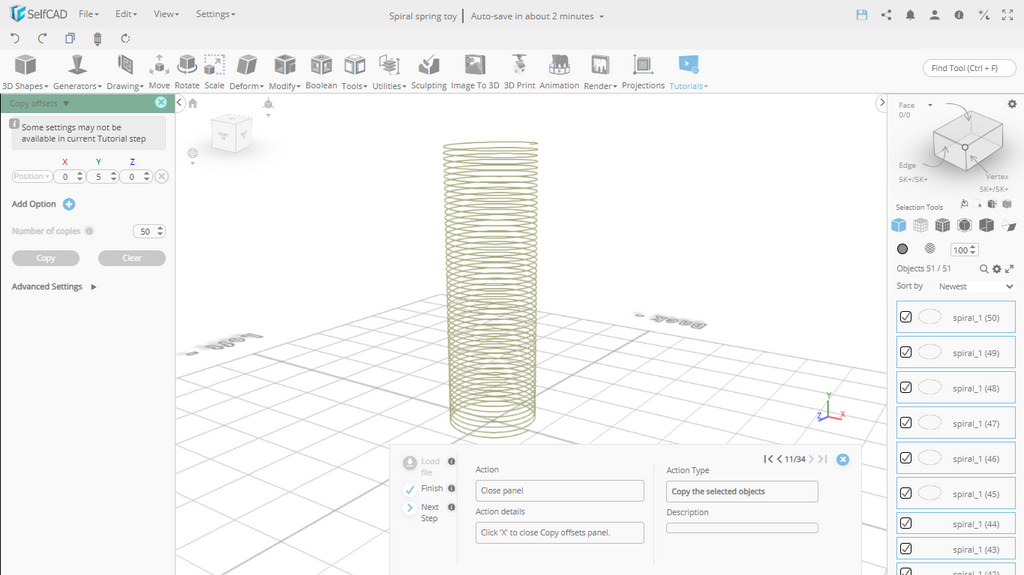Image resolution: width=1024 pixels, height=575 pixels.
Task: Open the Image To 3D tool
Action: 475,72
